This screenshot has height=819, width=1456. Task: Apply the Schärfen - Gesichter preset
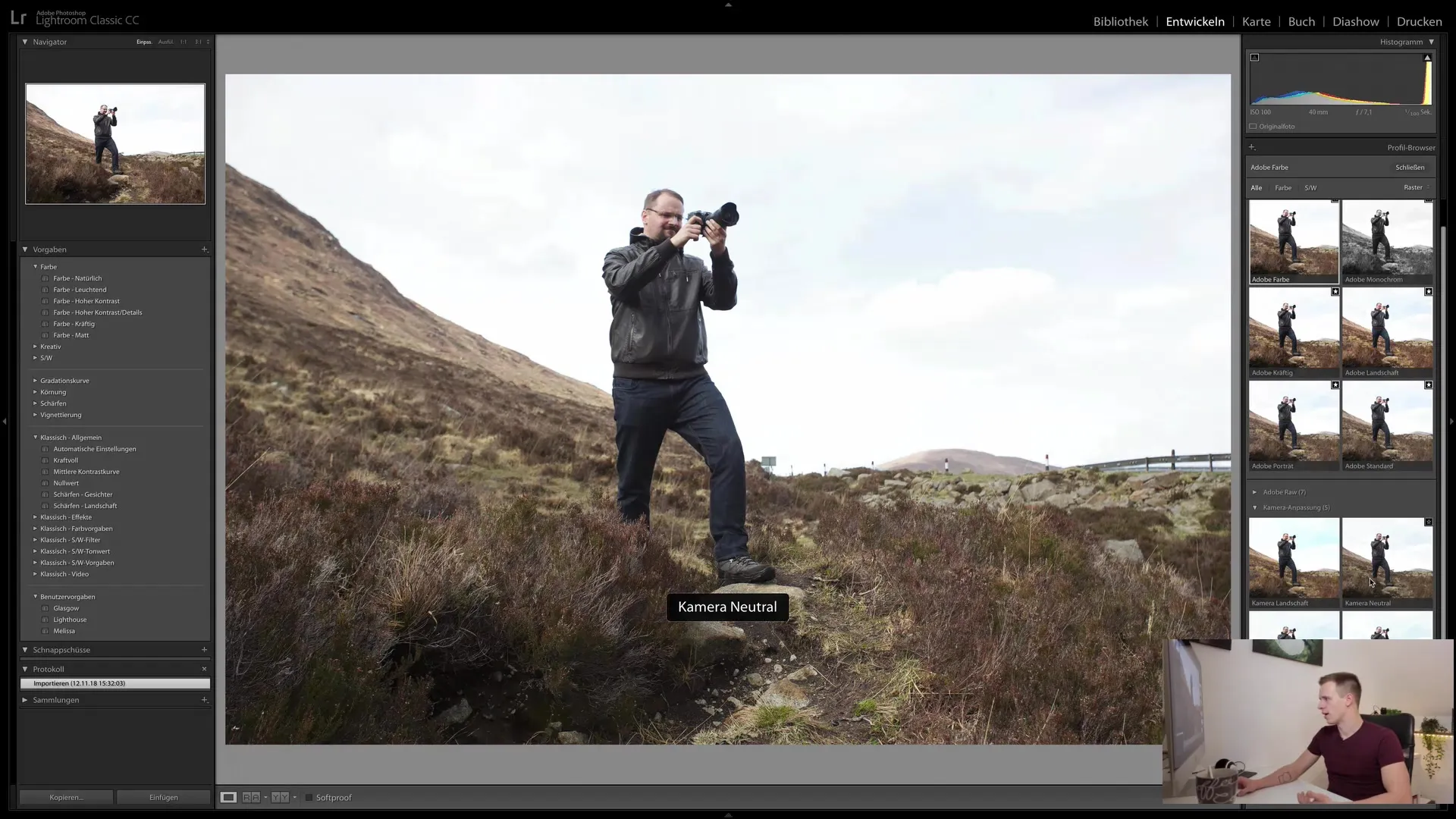click(x=83, y=494)
